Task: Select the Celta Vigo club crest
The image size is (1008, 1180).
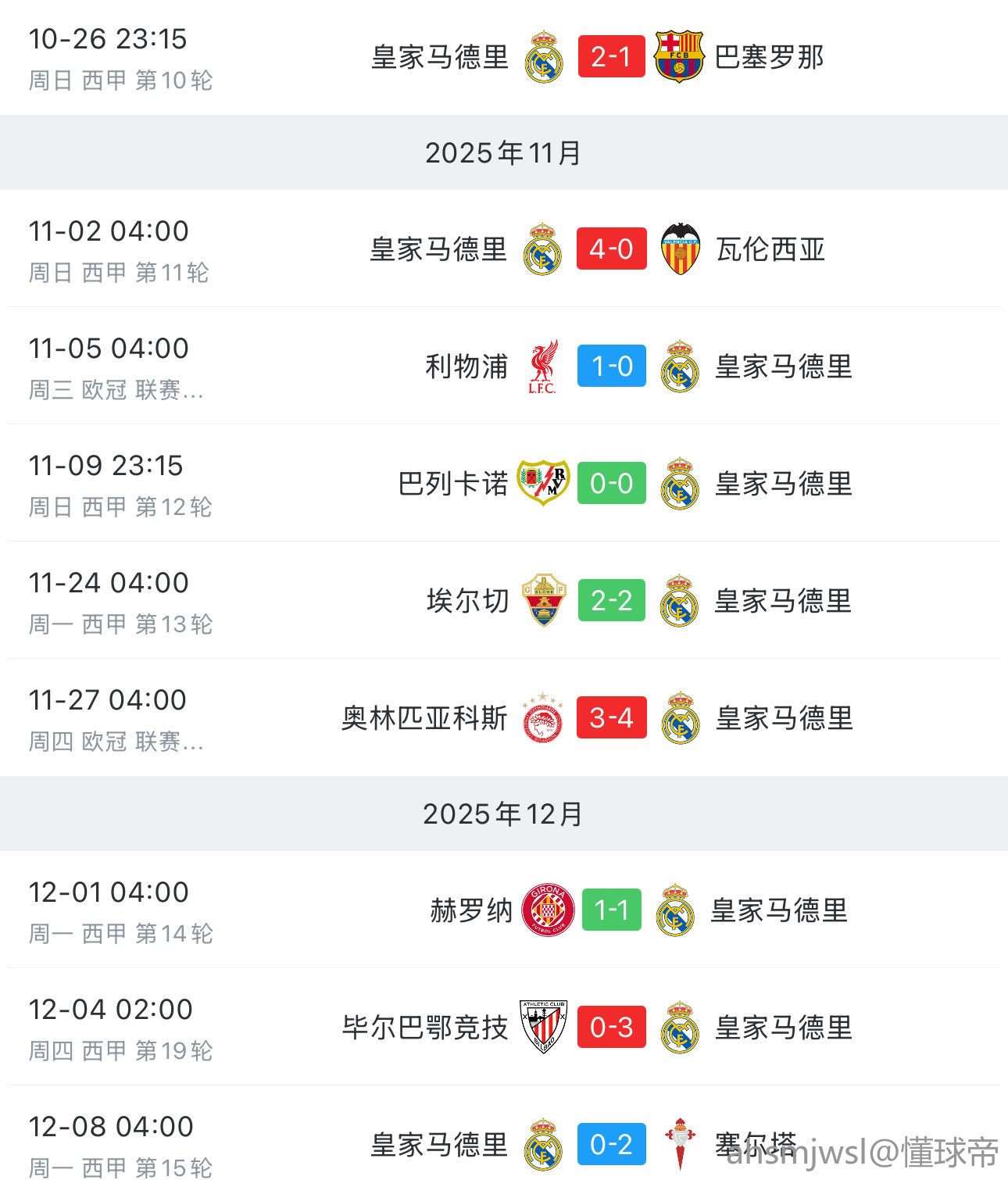Action: pyautogui.click(x=680, y=1144)
